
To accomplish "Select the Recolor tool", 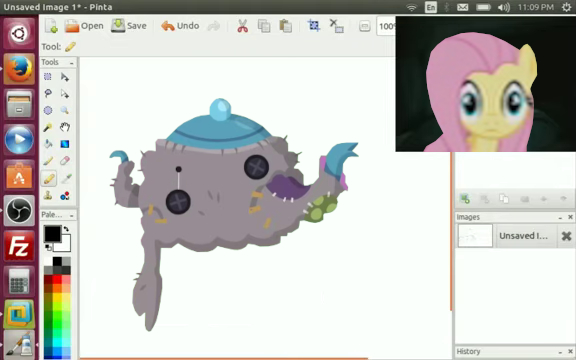I will pyautogui.click(x=65, y=196).
